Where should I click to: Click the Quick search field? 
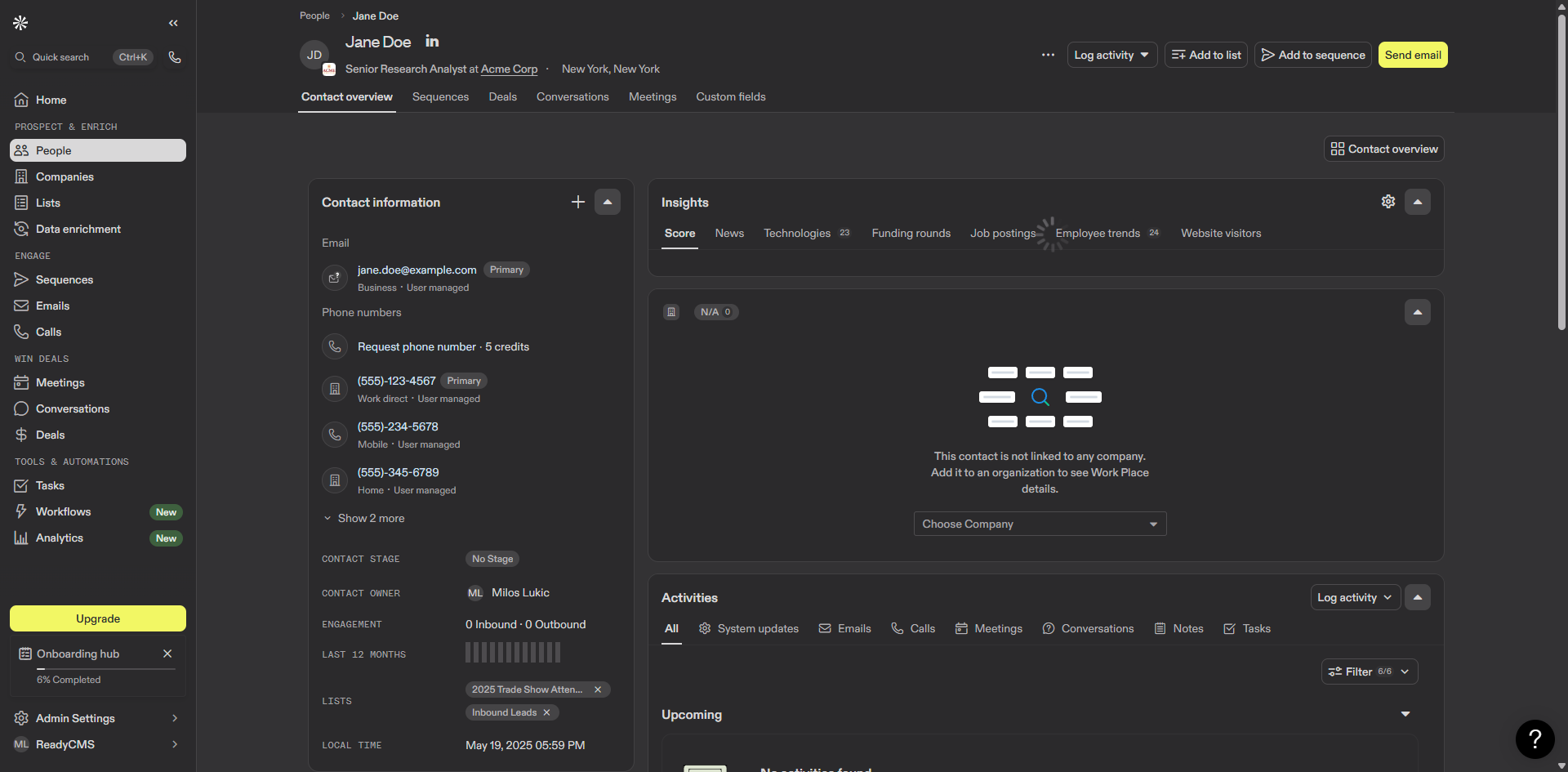[x=83, y=57]
